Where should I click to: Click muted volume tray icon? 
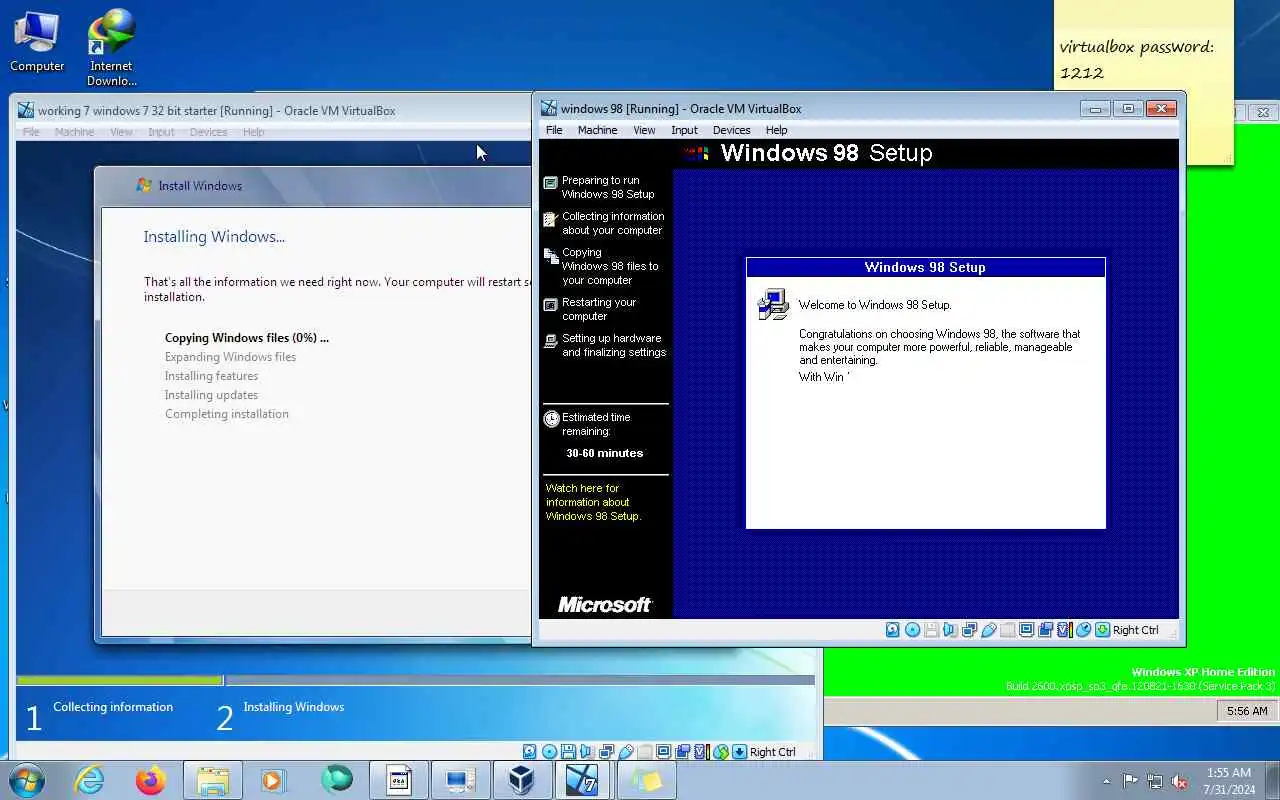coord(1180,781)
